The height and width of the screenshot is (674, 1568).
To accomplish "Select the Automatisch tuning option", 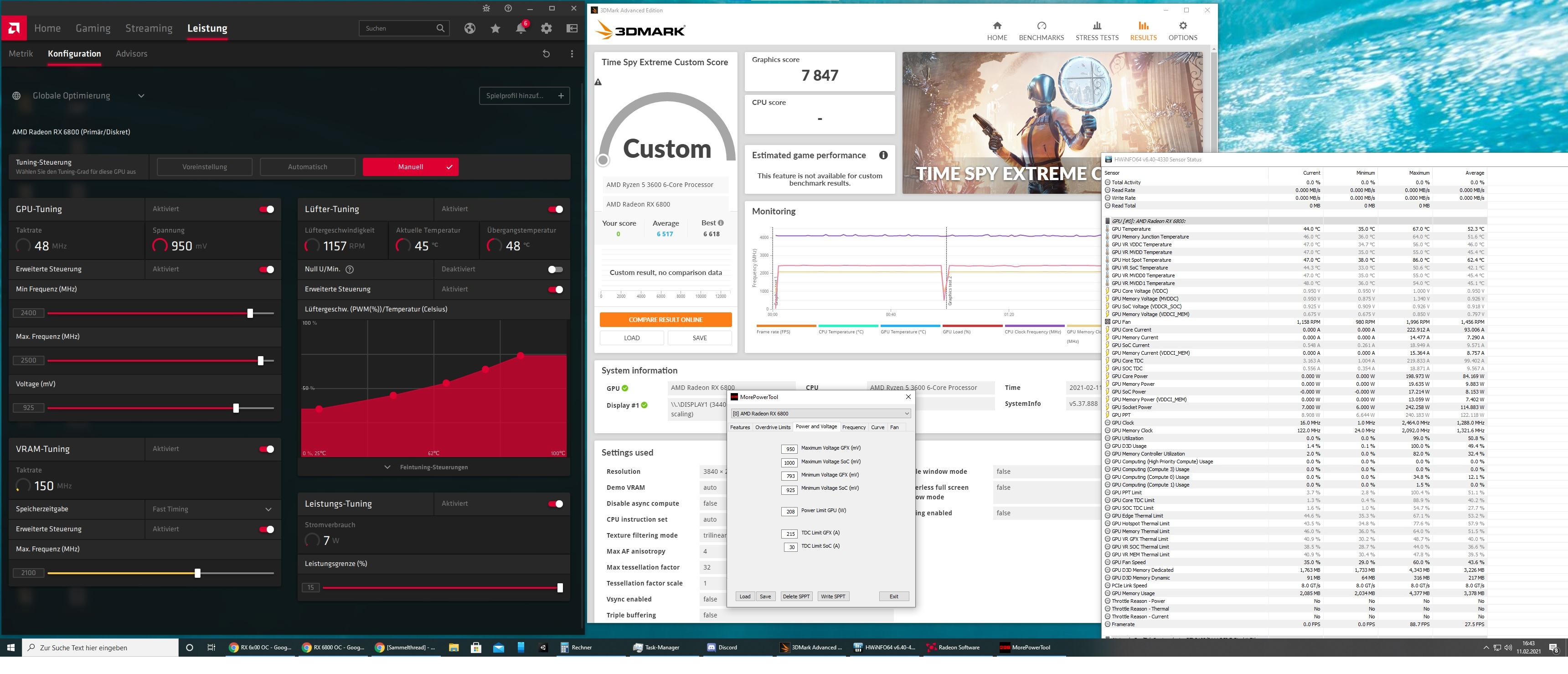I will [x=307, y=167].
